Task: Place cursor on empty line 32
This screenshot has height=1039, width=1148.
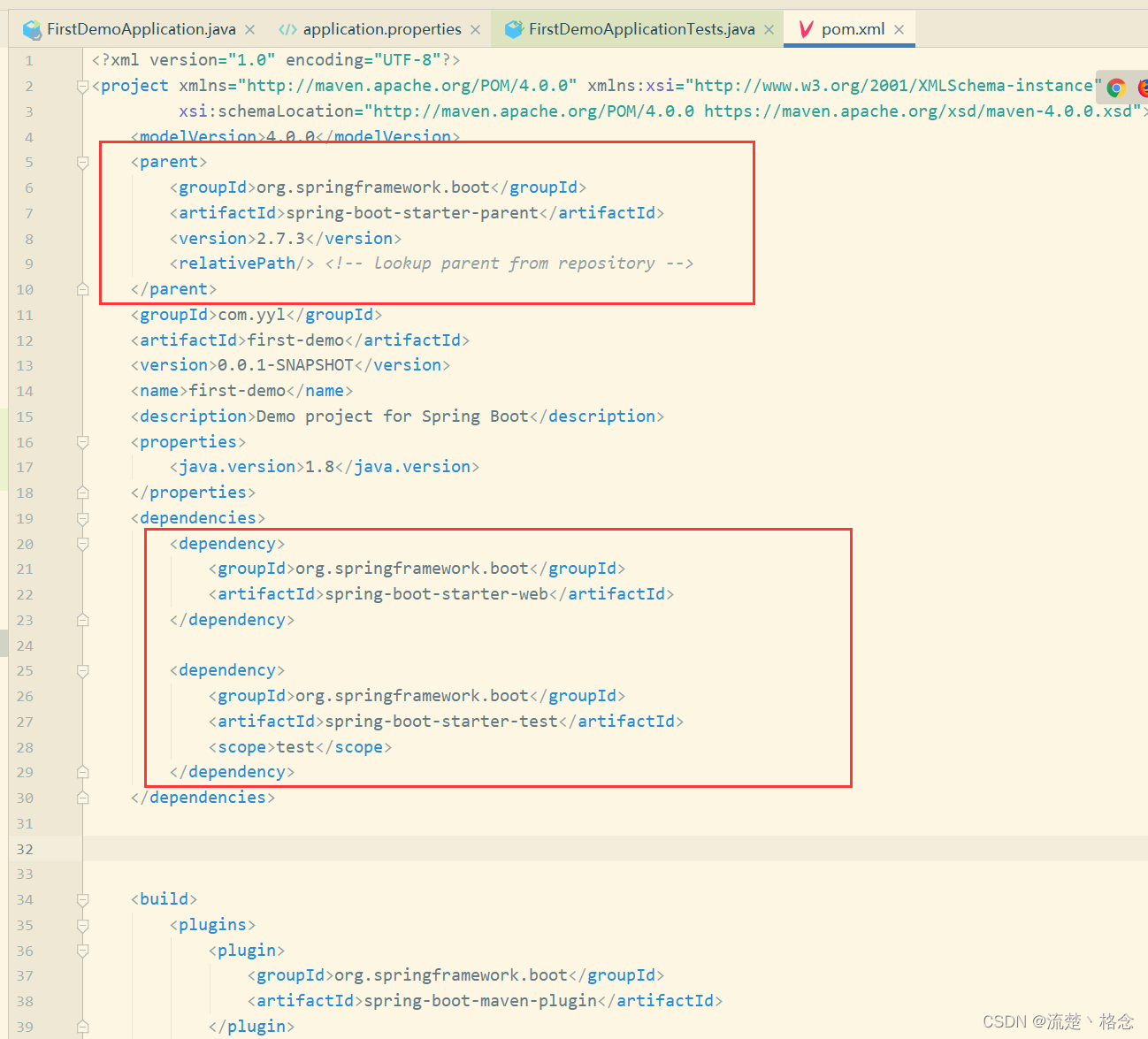Action: click(x=615, y=849)
